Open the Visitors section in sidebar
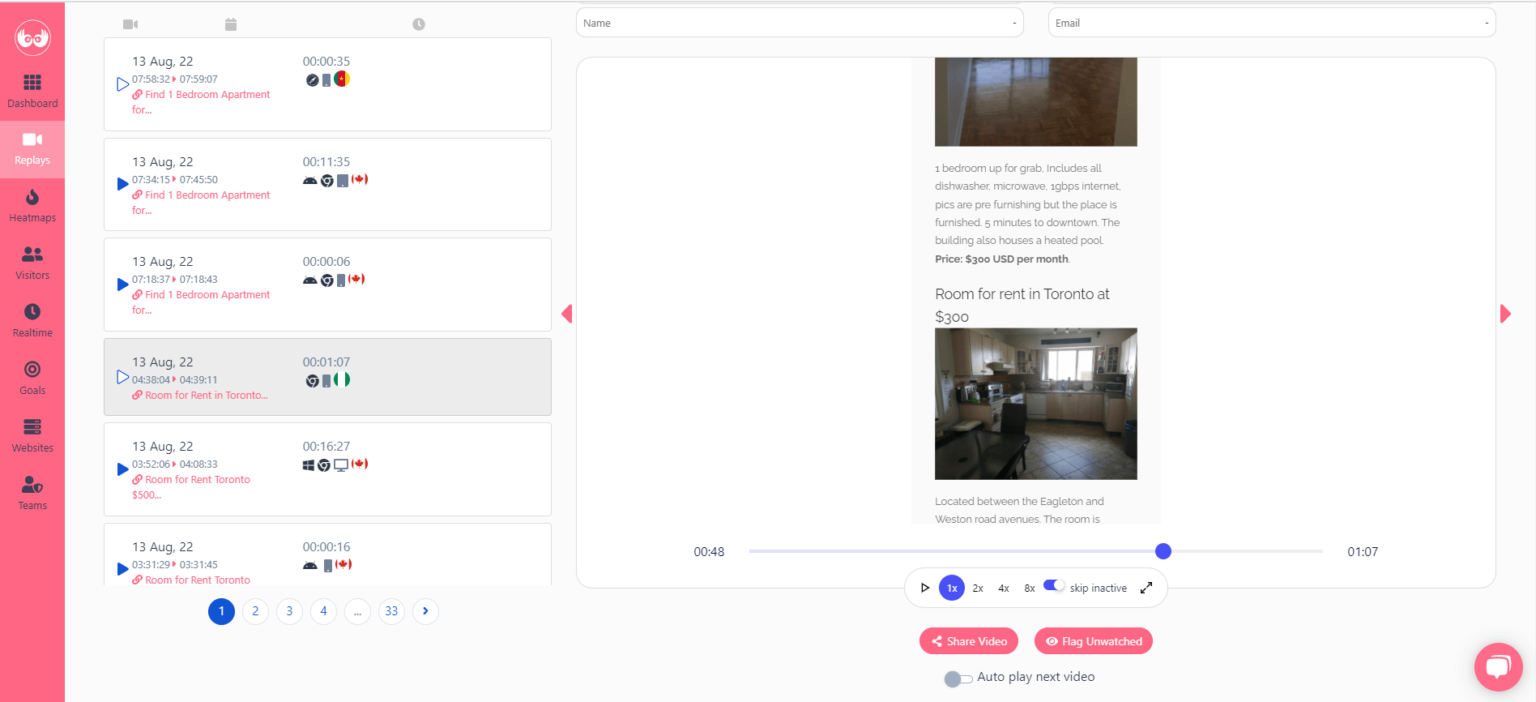1536x702 pixels. tap(32, 255)
